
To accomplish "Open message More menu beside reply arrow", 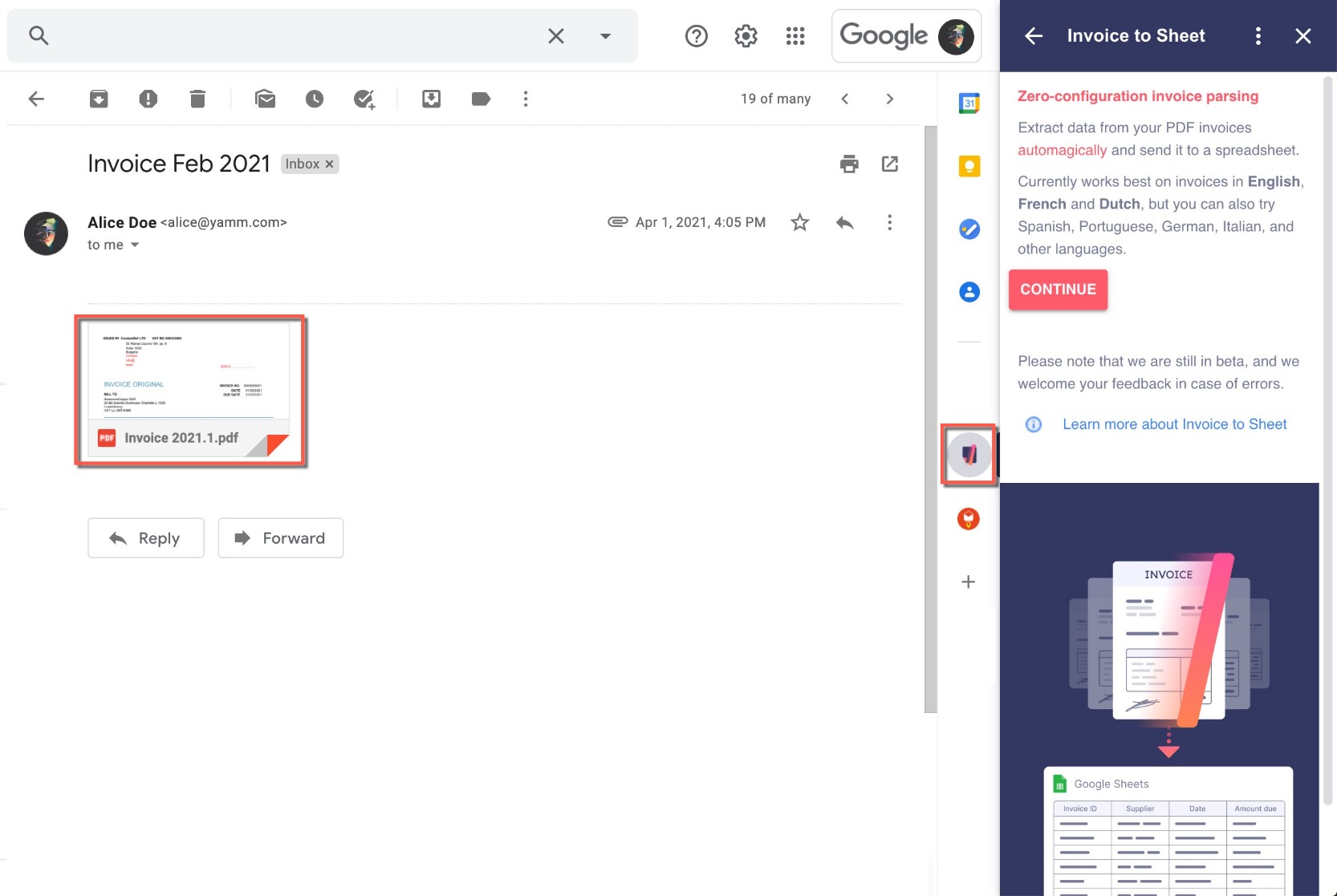I will click(x=889, y=222).
